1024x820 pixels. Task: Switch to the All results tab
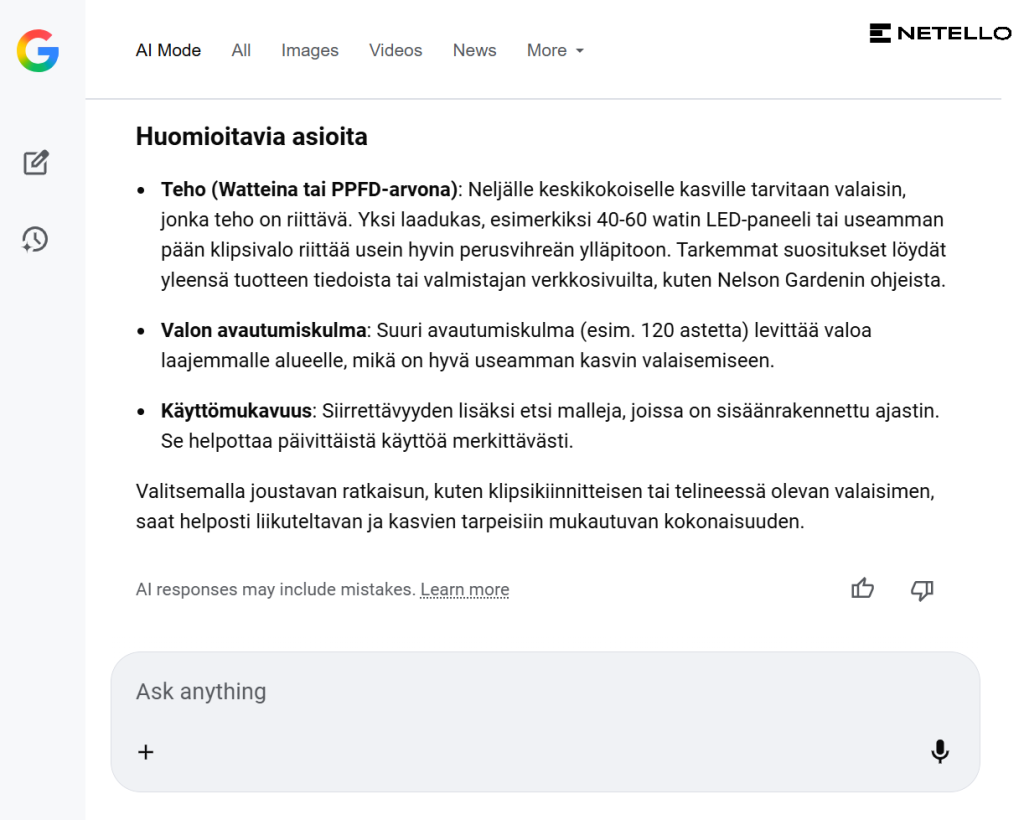[x=240, y=50]
